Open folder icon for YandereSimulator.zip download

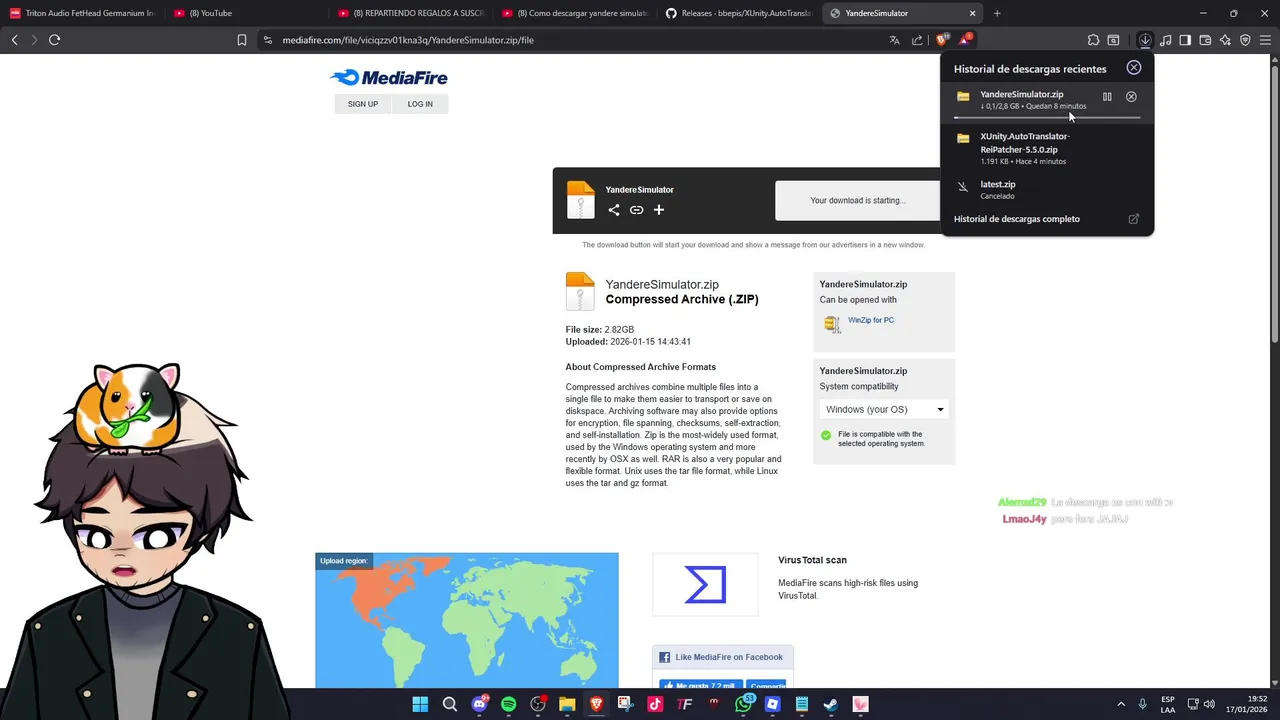(x=963, y=97)
